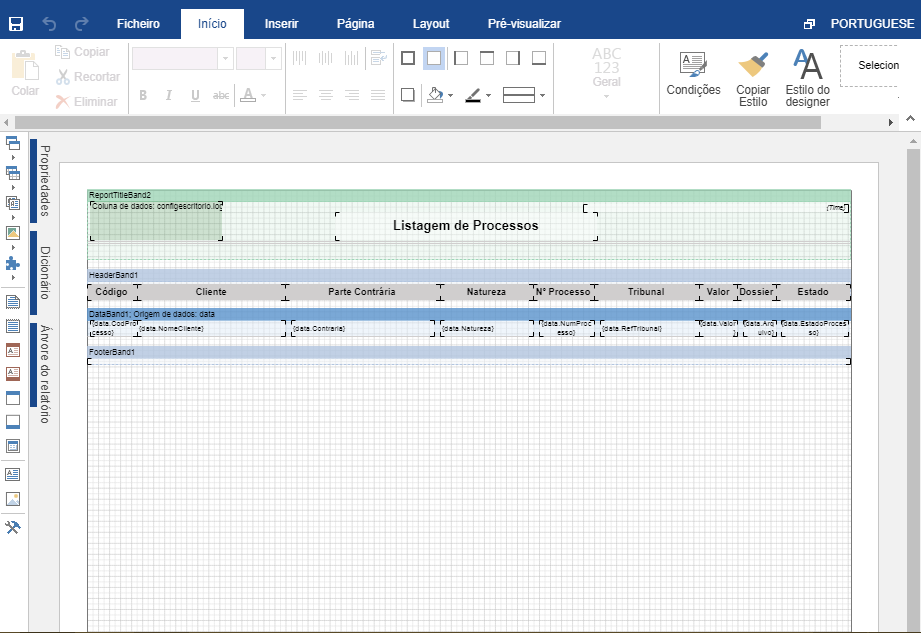
Task: Click the font color letter A swatch
Action: tap(248, 95)
